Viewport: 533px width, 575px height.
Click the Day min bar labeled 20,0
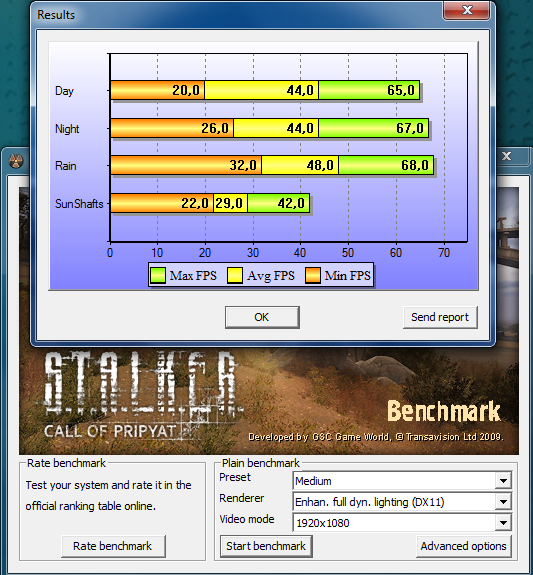[x=157, y=90]
